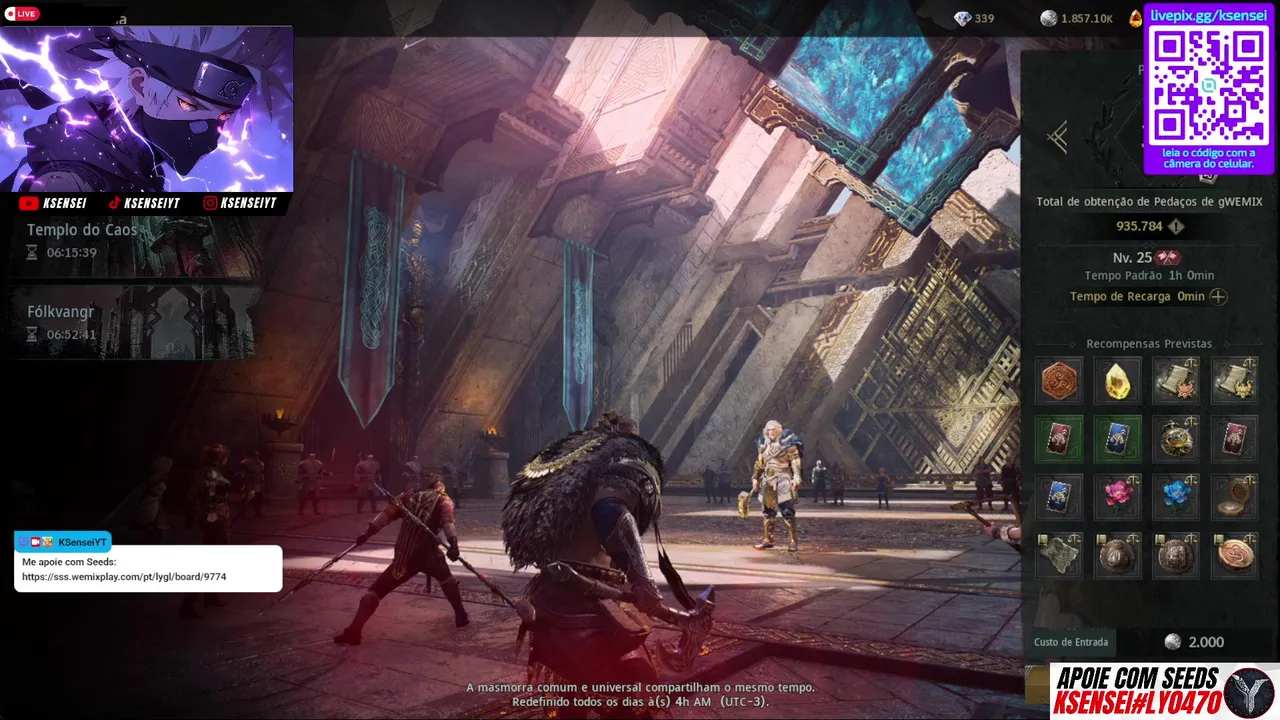Screen dimensions: 1280x720
Task: Select the gray animal hide reward
Action: tap(1059, 555)
